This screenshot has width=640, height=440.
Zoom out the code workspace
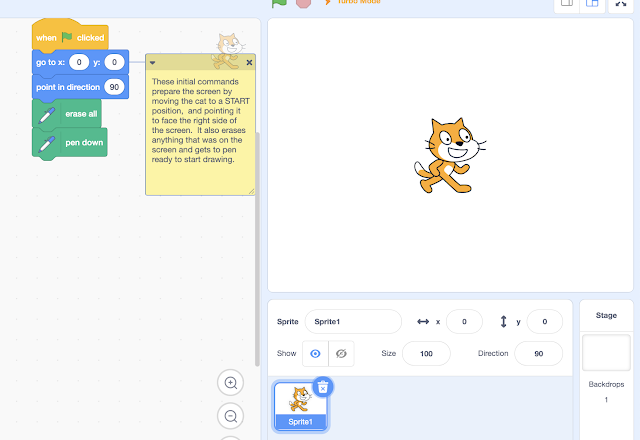coord(231,416)
